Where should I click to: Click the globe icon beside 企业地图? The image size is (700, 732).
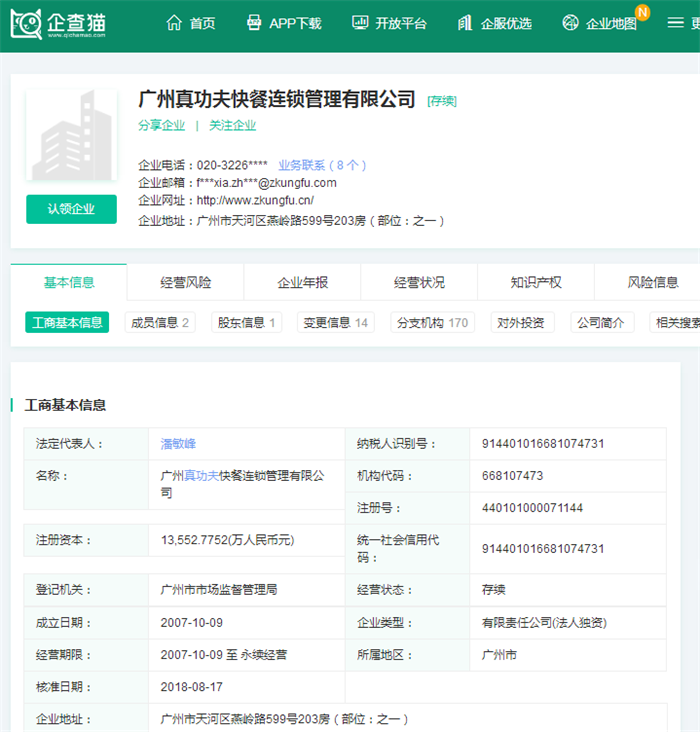(570, 22)
